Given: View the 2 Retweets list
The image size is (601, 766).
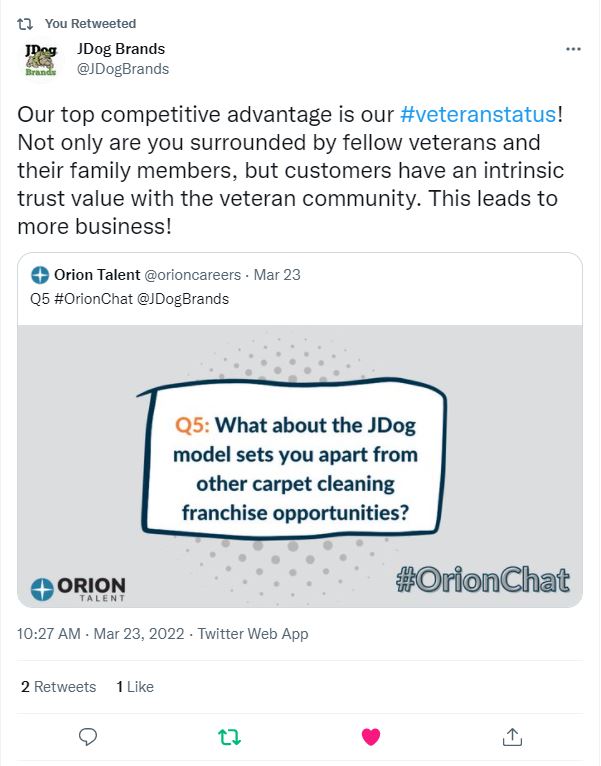Looking at the screenshot, I should coord(59,687).
